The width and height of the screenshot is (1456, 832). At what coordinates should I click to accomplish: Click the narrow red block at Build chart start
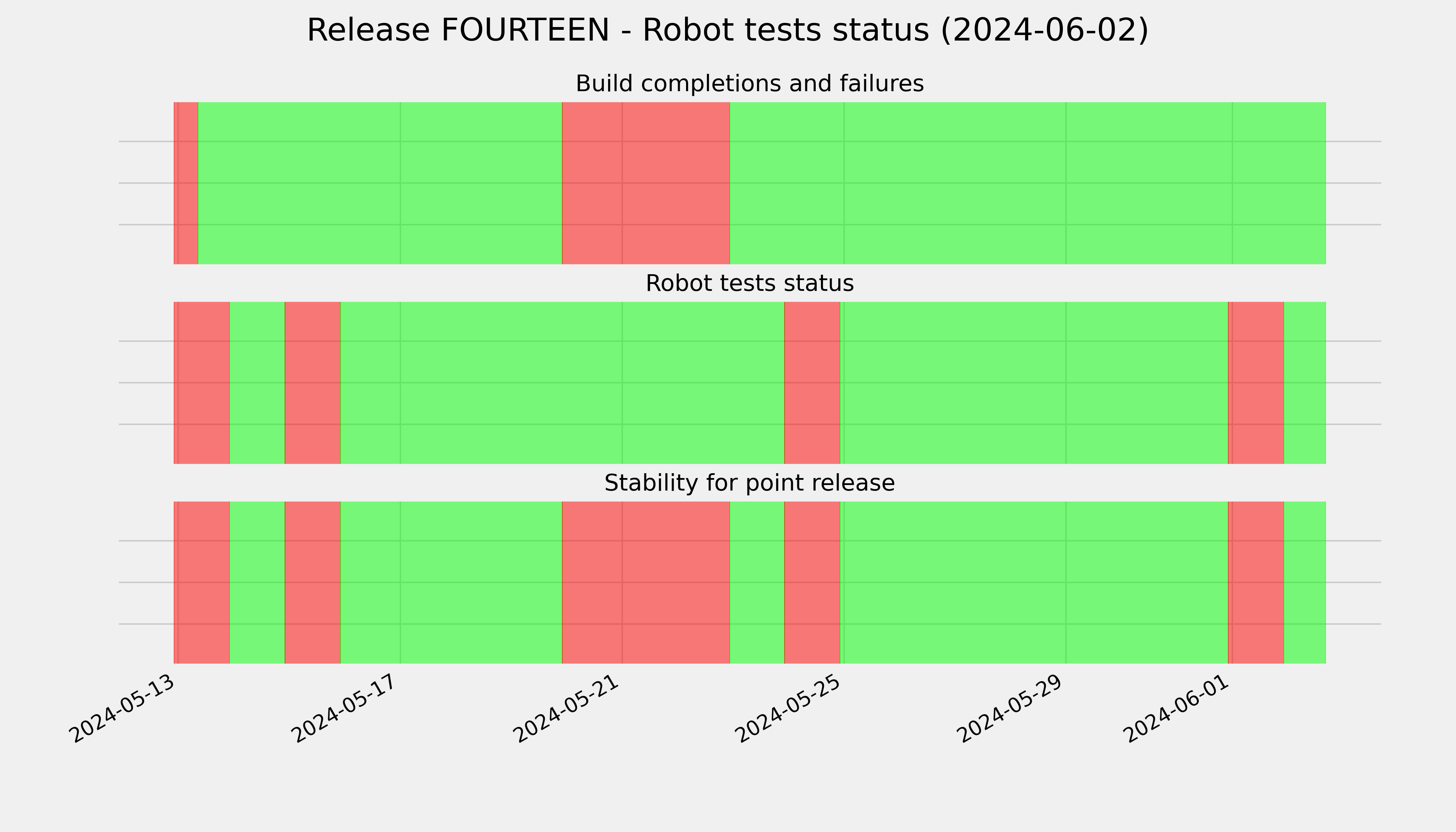186,183
